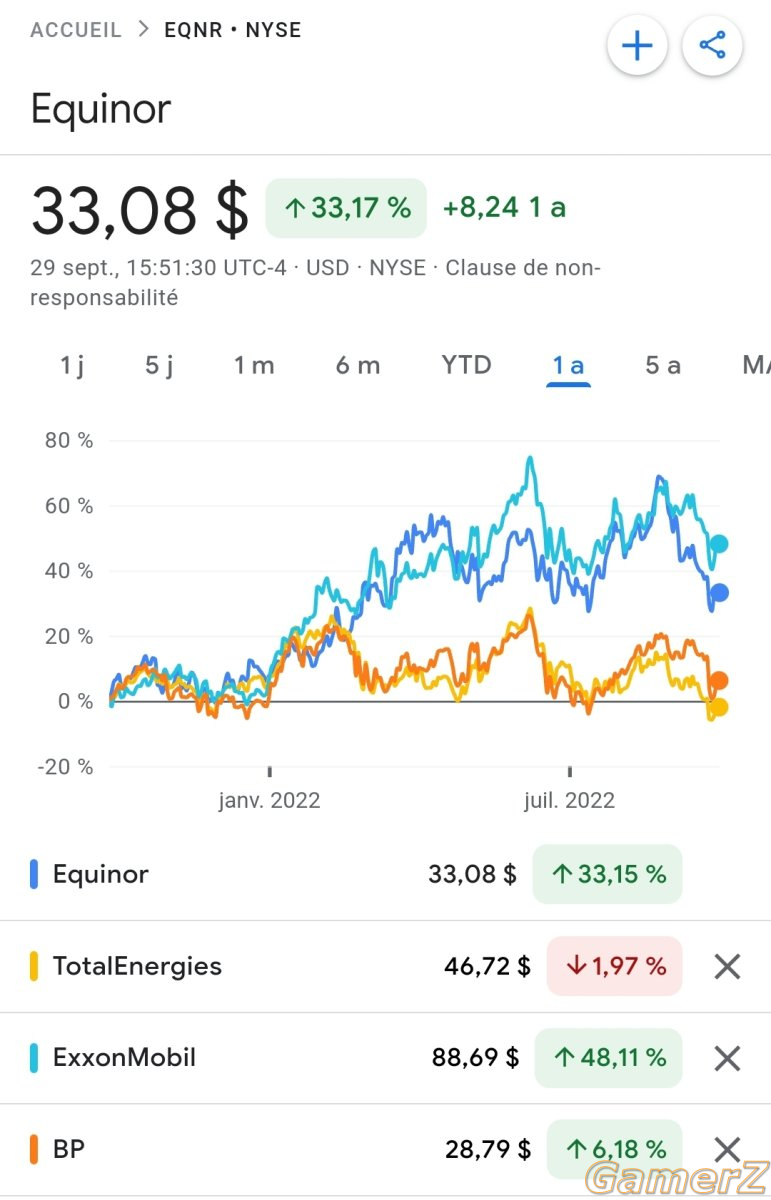The width and height of the screenshot is (771, 1200).
Task: Select the 1 a time range
Action: pos(569,366)
